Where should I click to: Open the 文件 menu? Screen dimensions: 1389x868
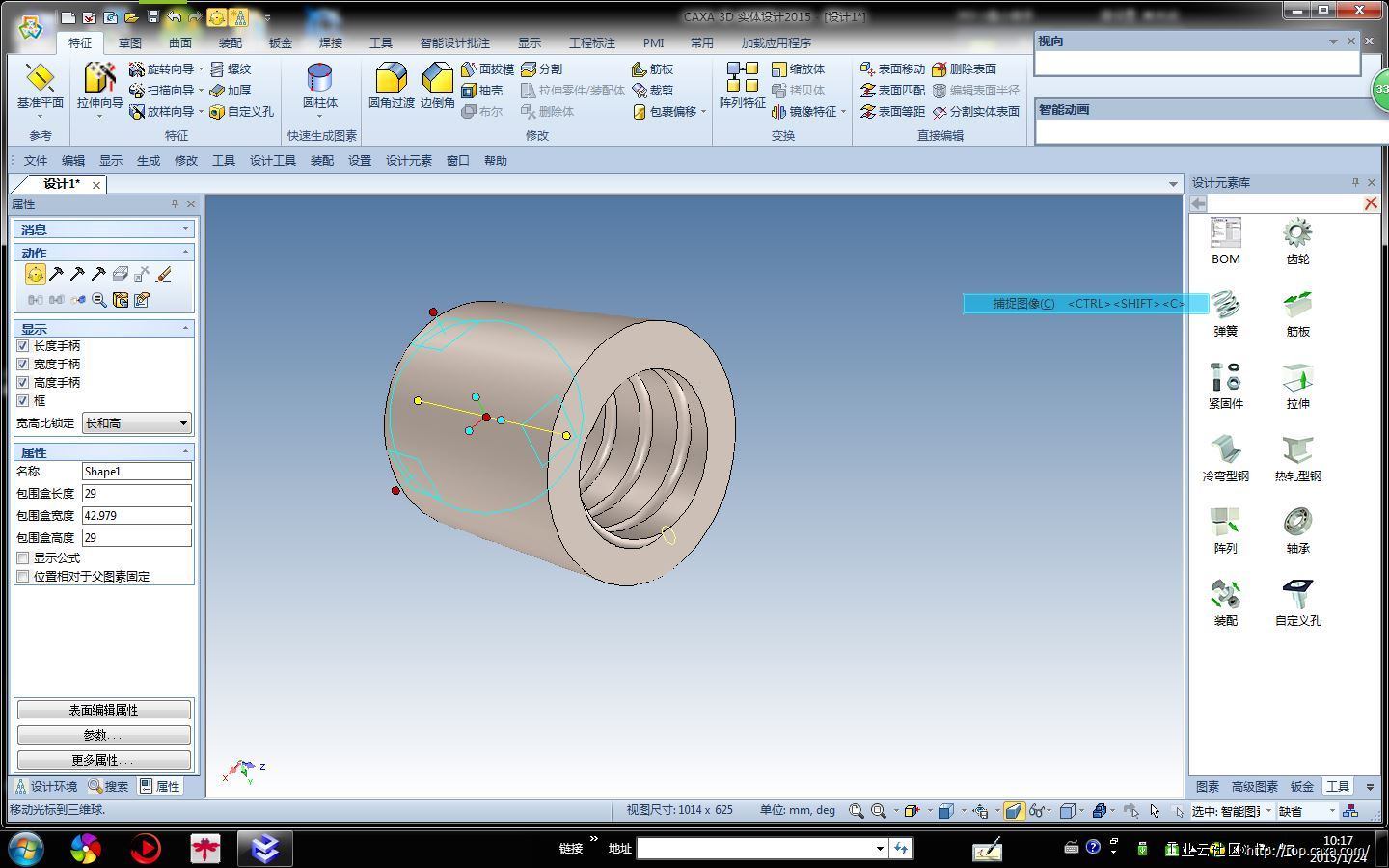(x=36, y=161)
